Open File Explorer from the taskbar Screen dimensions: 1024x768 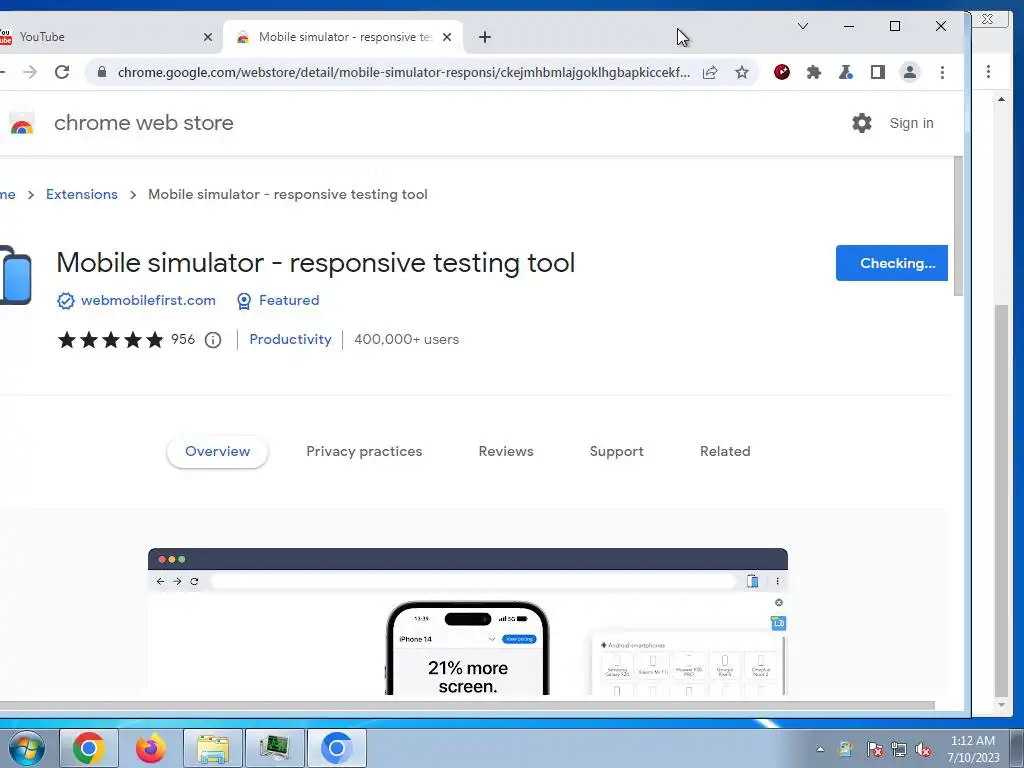[x=213, y=748]
